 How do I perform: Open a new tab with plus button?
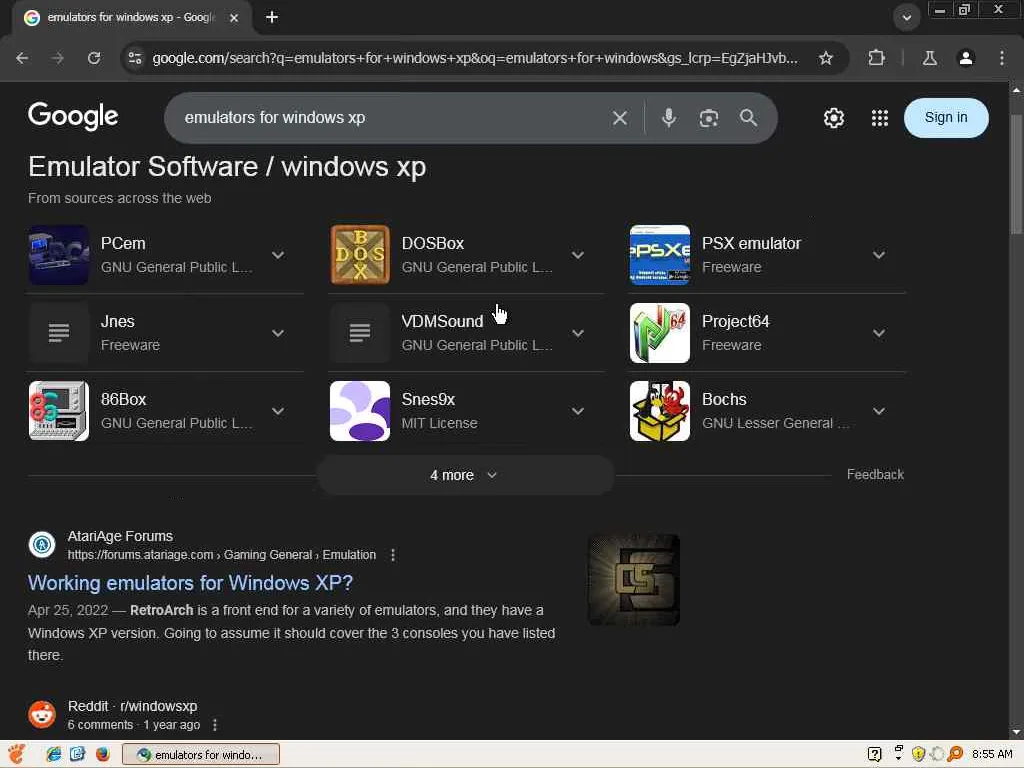[272, 18]
